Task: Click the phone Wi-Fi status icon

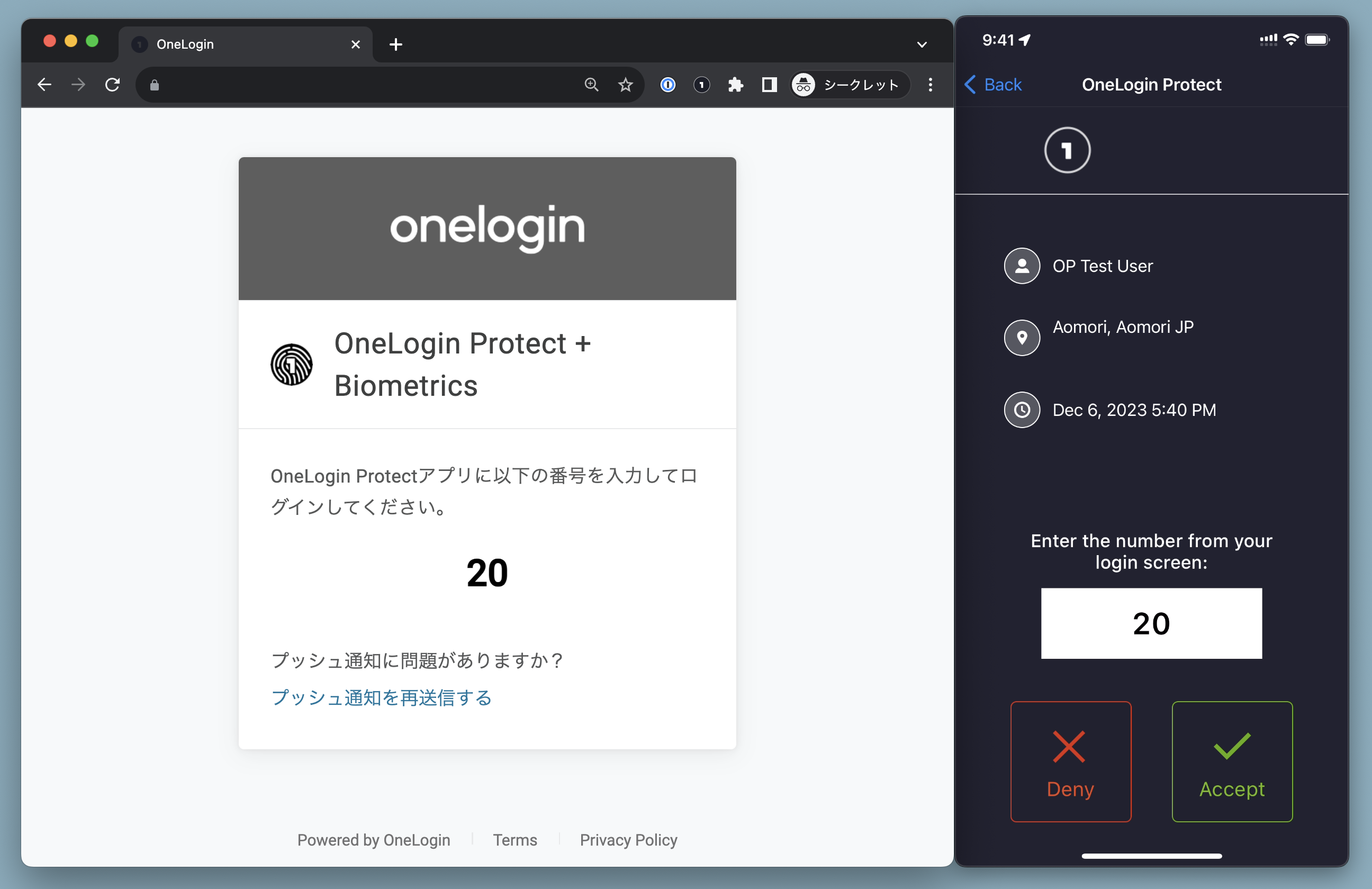Action: point(1292,40)
